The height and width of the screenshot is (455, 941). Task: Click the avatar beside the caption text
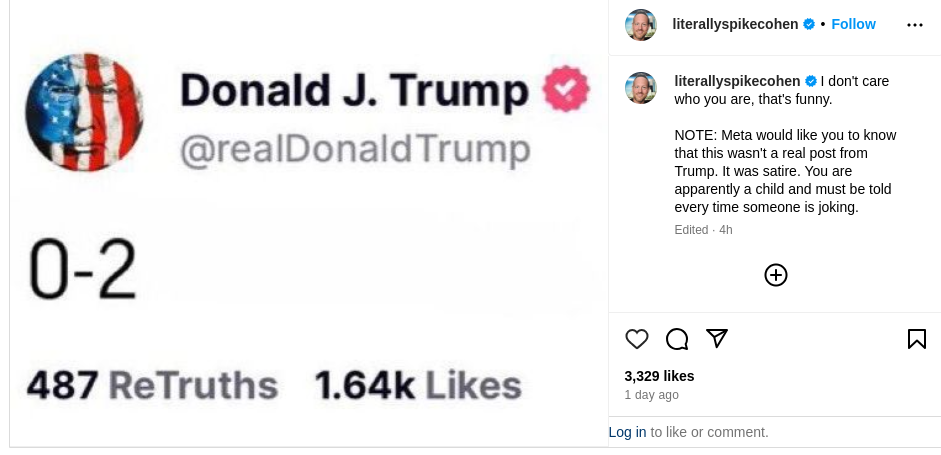point(641,88)
